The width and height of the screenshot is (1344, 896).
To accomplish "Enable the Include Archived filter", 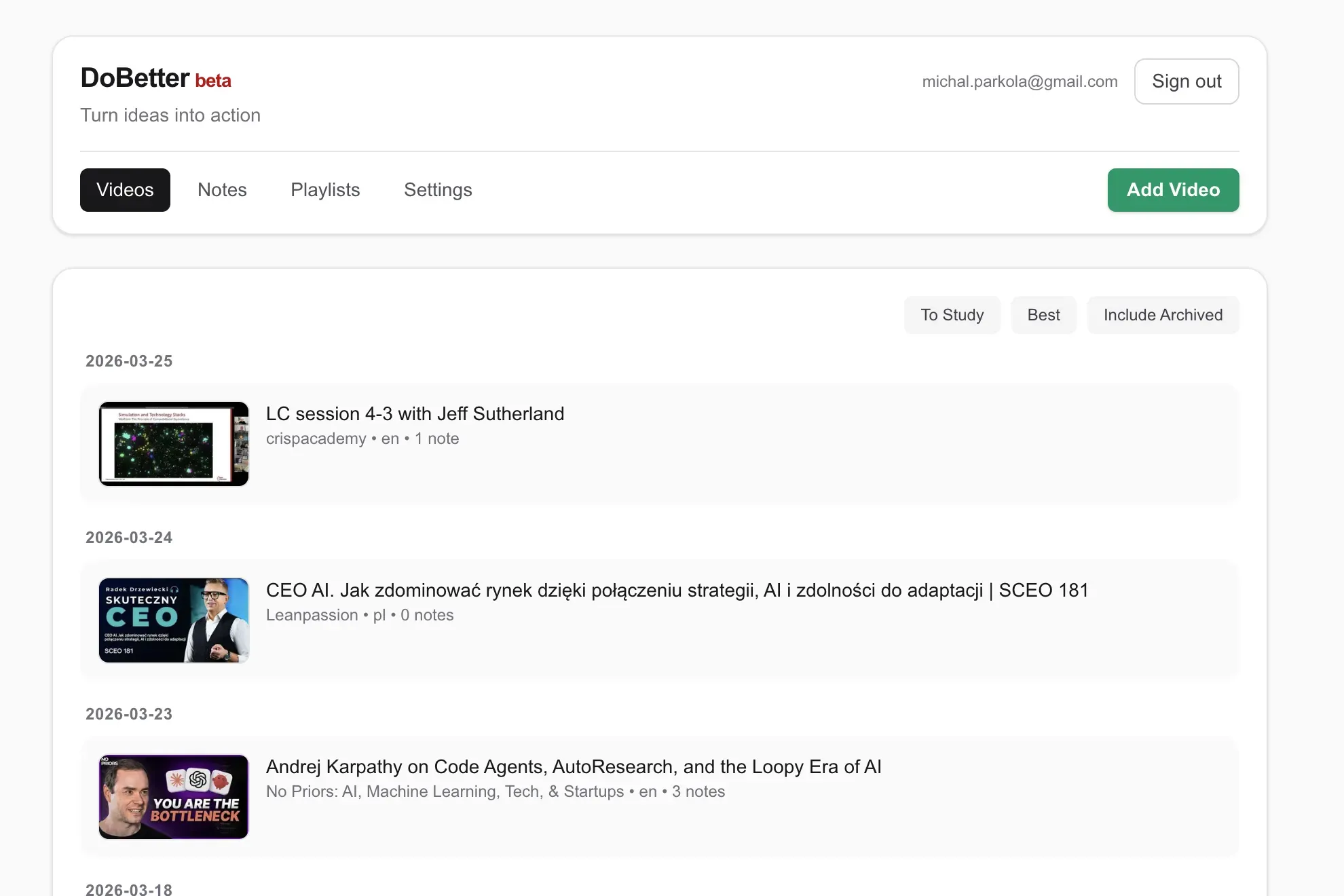I will click(x=1163, y=315).
